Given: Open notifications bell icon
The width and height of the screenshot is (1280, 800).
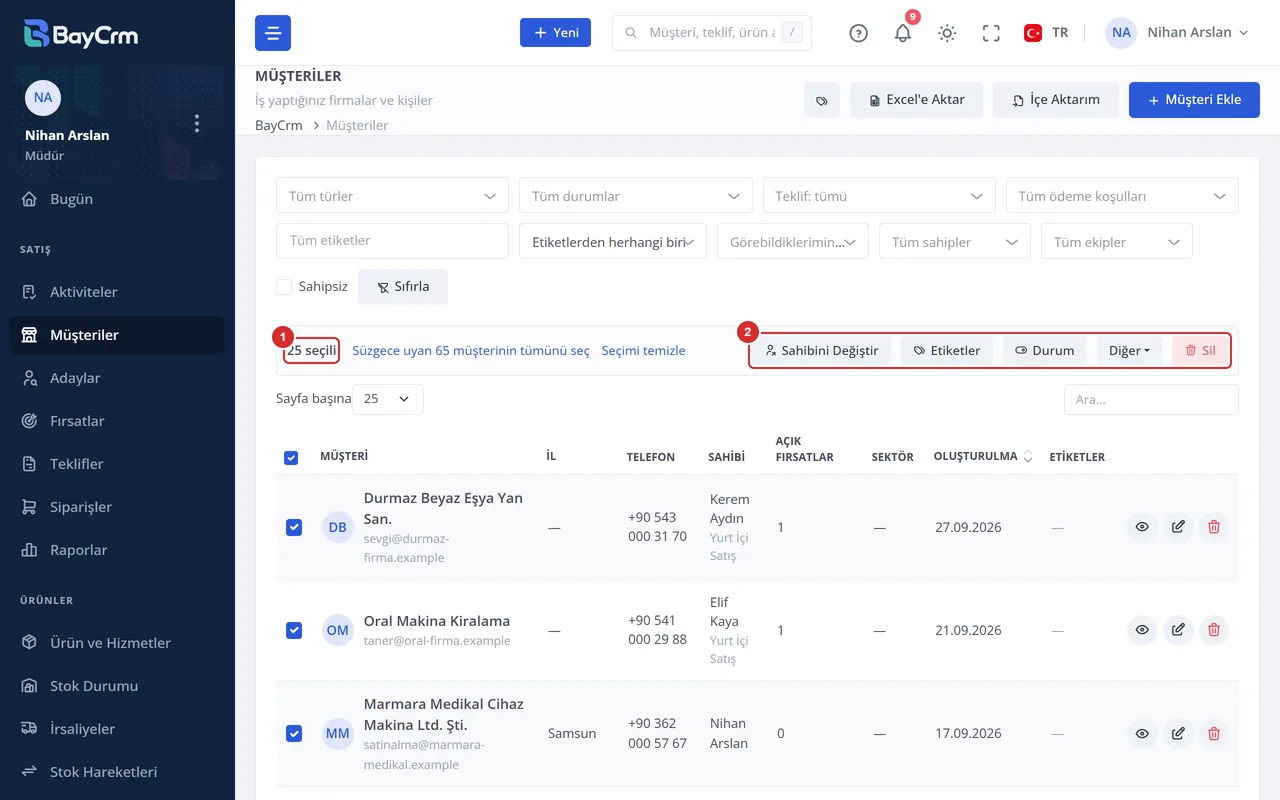Looking at the screenshot, I should pyautogui.click(x=903, y=33).
